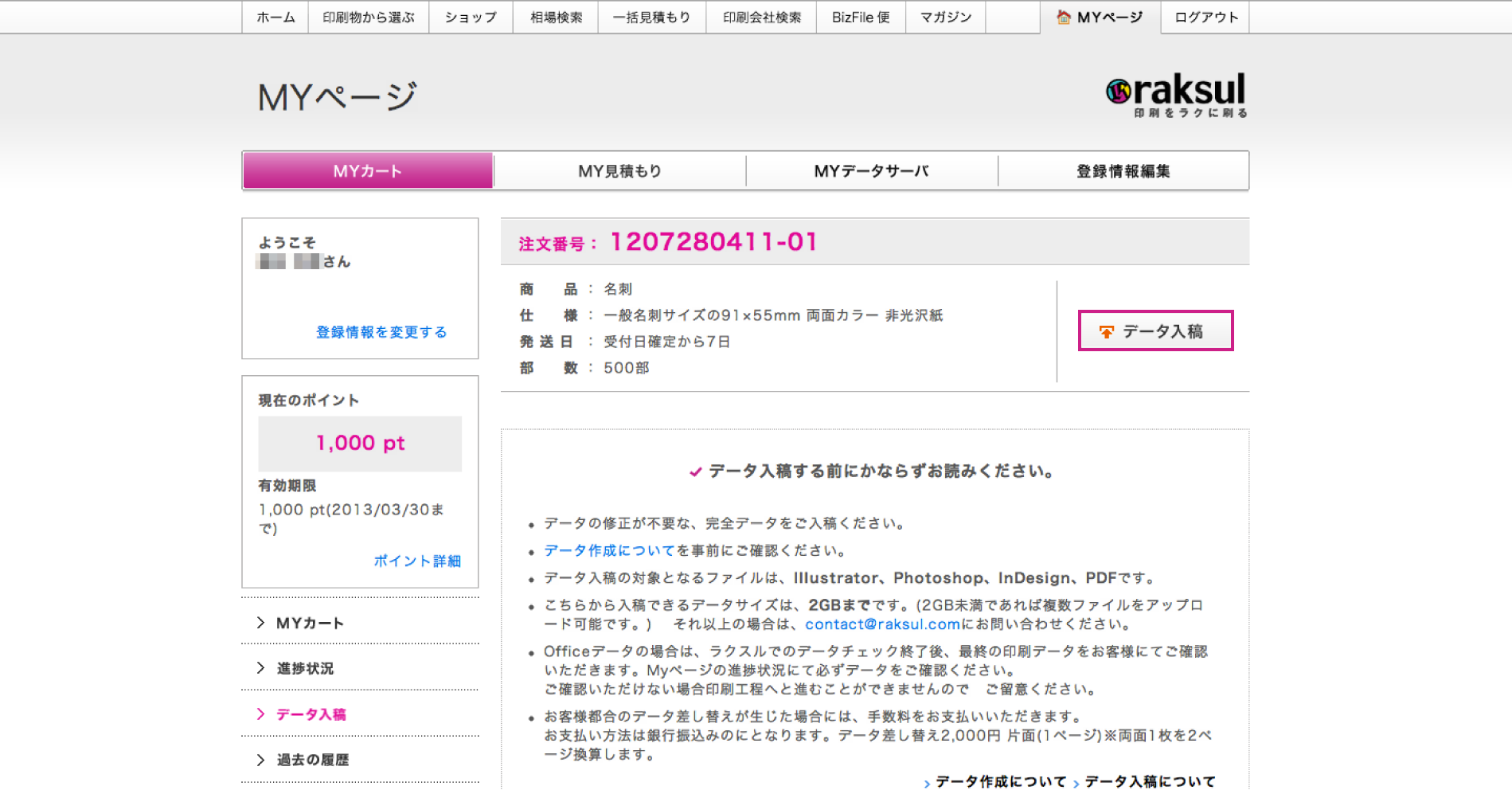Screen dimensions: 1512x790
Task: Open the blue データ作成について inline link
Action: [609, 550]
